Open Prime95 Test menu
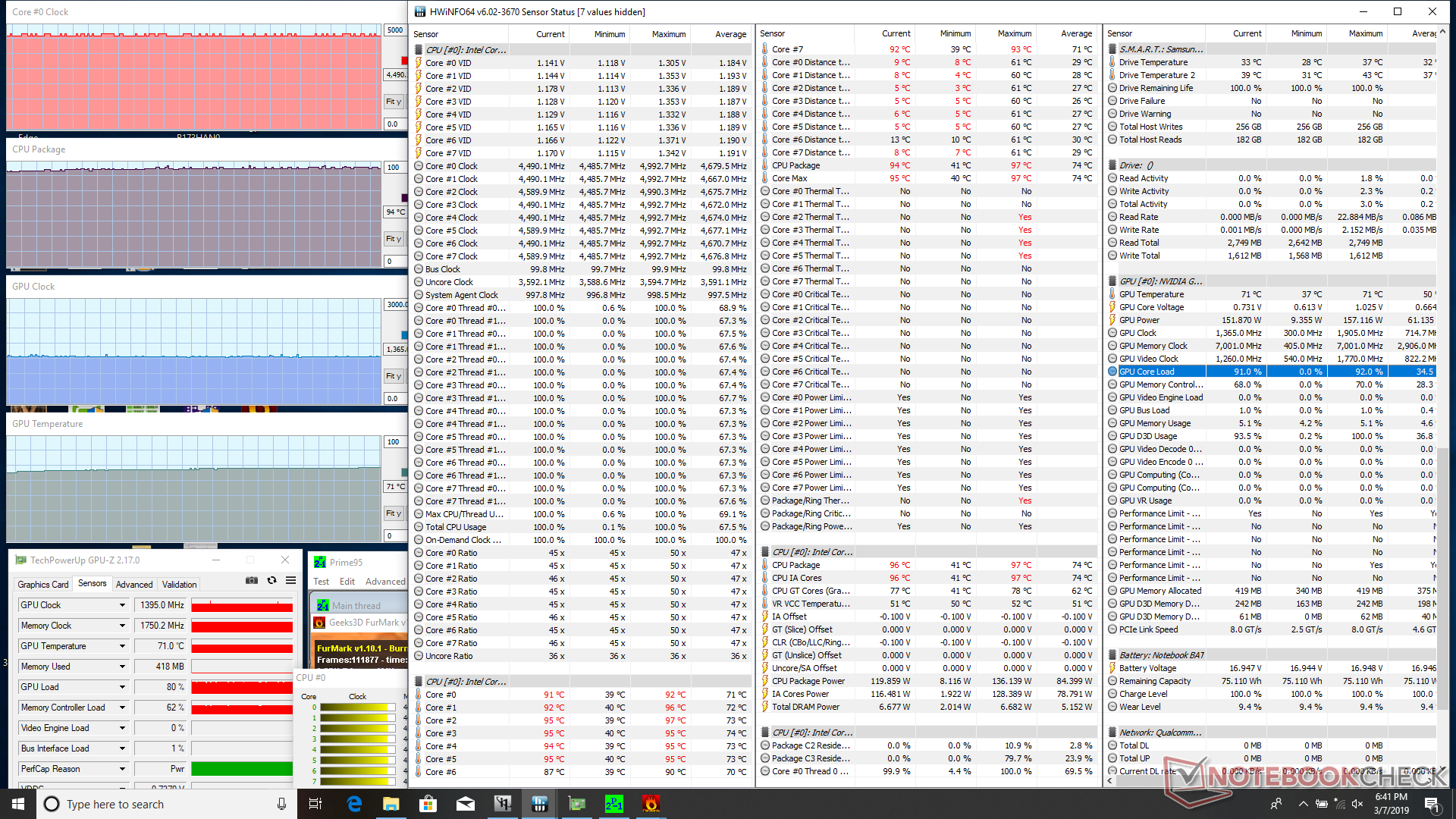Viewport: 1456px width, 819px height. click(322, 582)
